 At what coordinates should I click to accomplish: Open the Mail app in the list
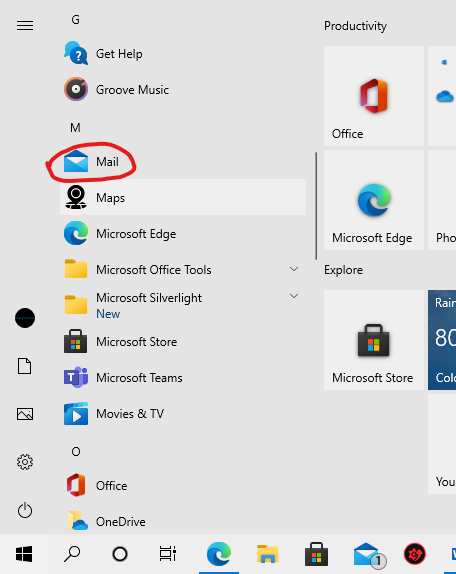183,161
